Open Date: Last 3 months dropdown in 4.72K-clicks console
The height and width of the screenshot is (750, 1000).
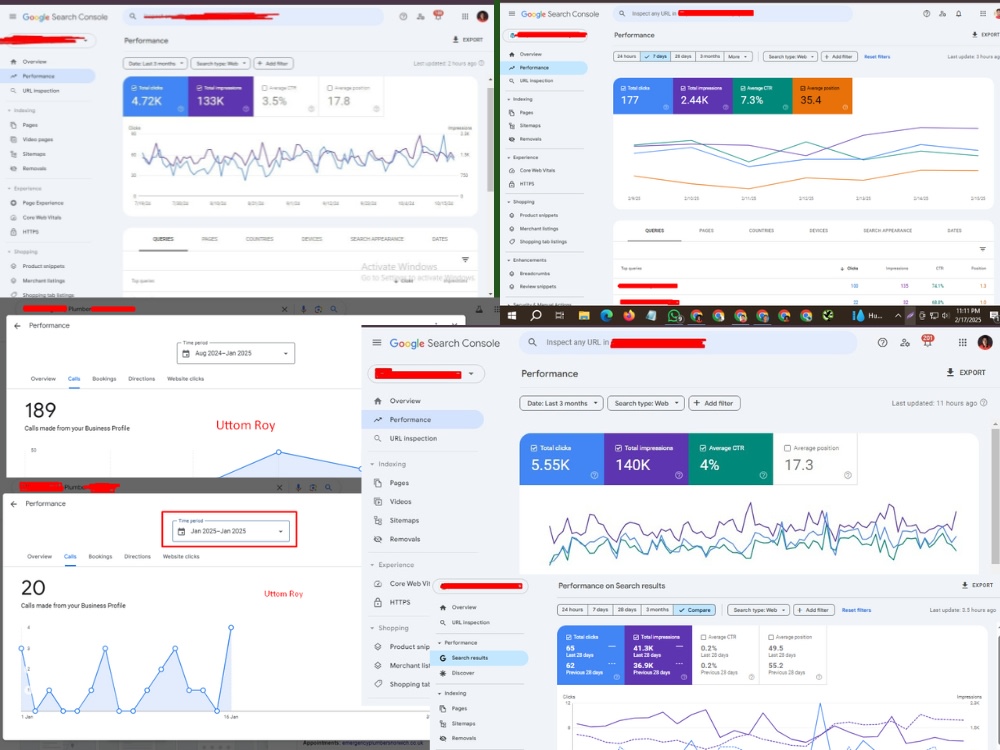click(155, 63)
